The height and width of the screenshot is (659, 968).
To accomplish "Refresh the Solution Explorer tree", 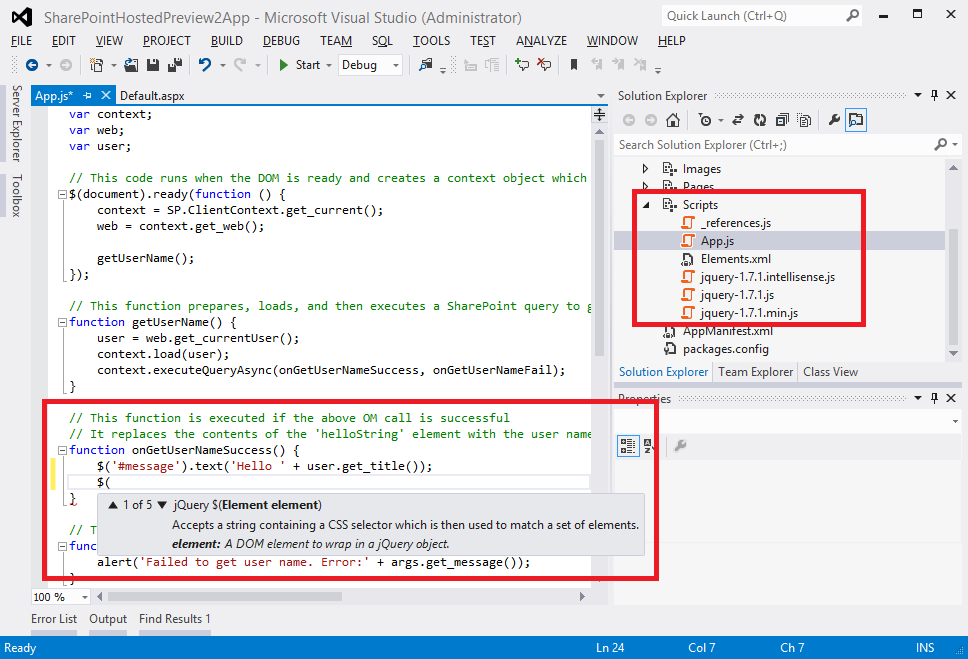I will (760, 120).
